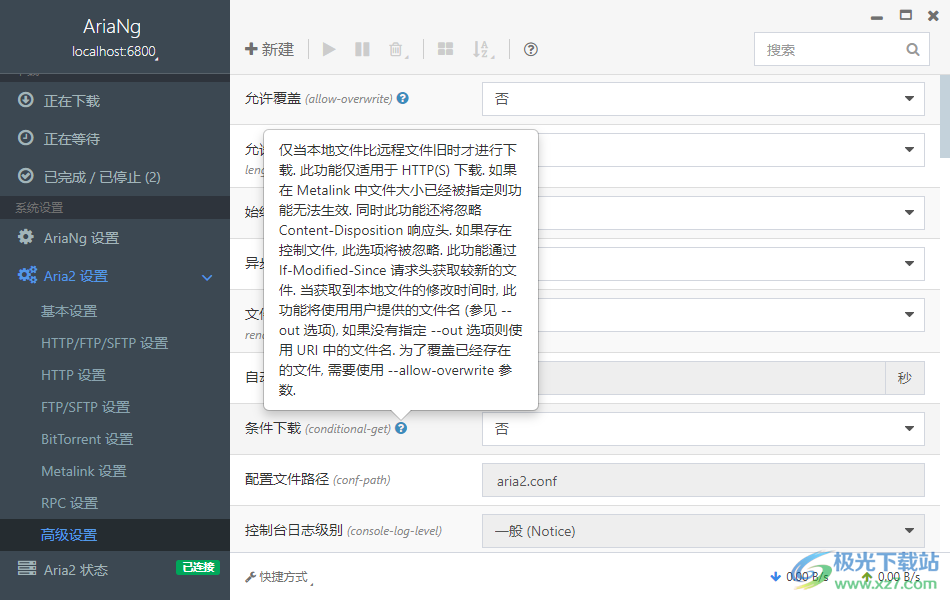Click the download icon for 正在下载
The width and height of the screenshot is (950, 600).
[25, 99]
